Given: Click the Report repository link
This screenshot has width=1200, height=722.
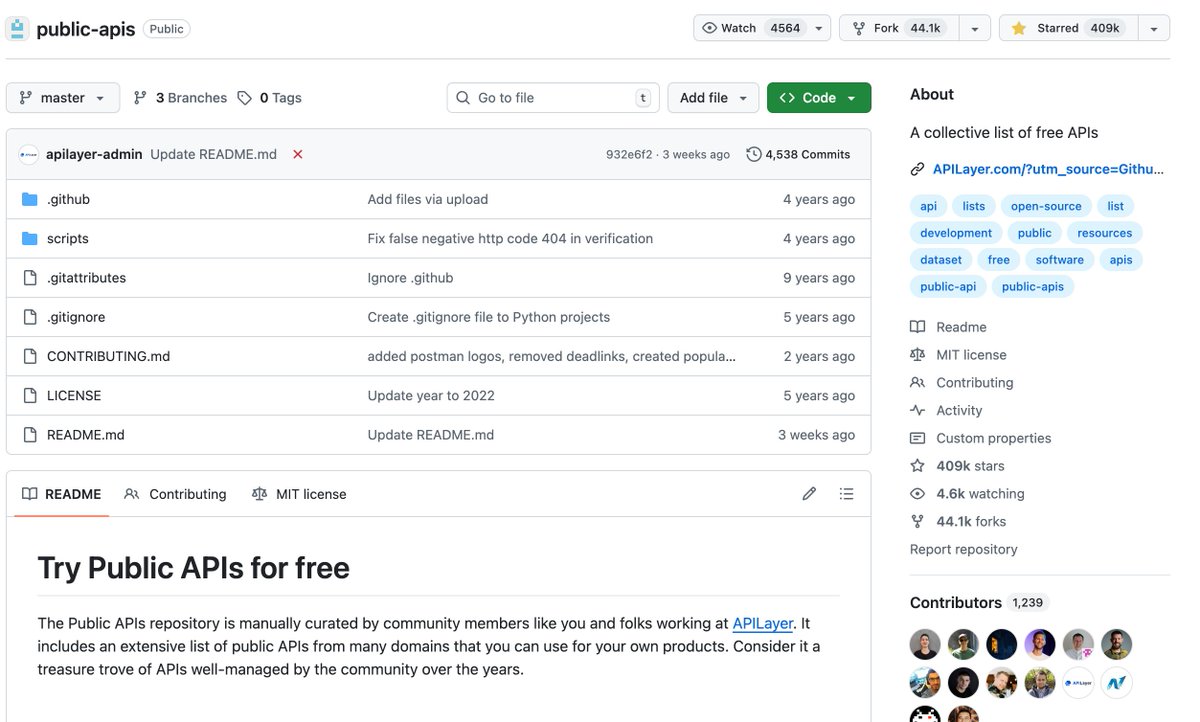Looking at the screenshot, I should point(963,549).
